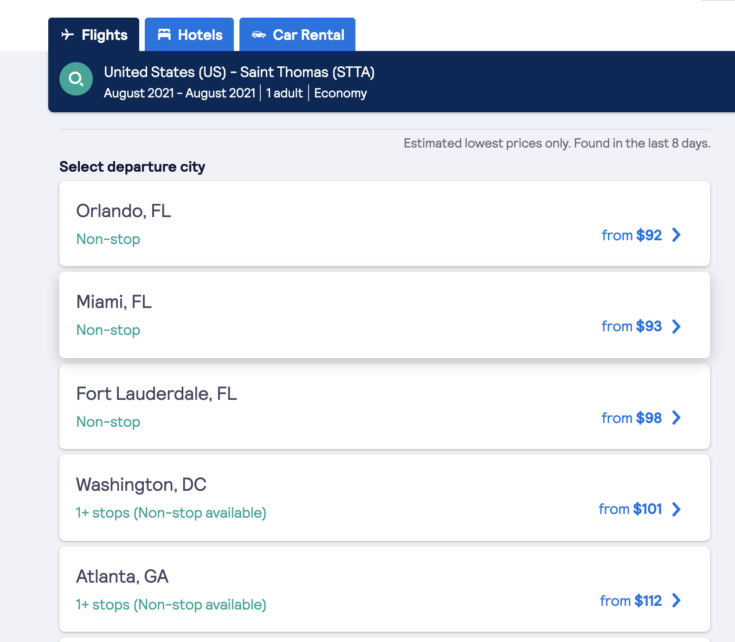
Task: Click the green magnifying glass search icon
Action: (76, 79)
